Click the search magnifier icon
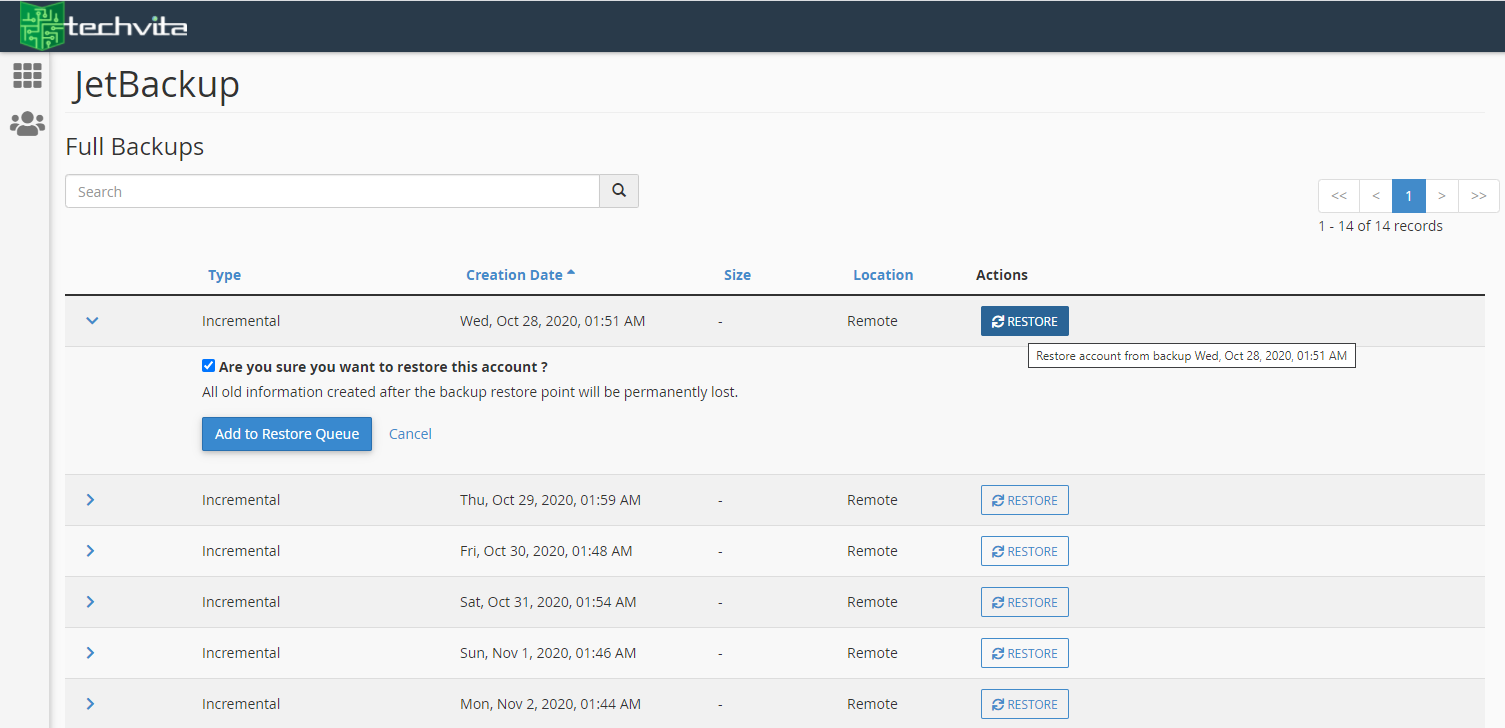Screen dimensions: 1505x728 (x=618, y=190)
